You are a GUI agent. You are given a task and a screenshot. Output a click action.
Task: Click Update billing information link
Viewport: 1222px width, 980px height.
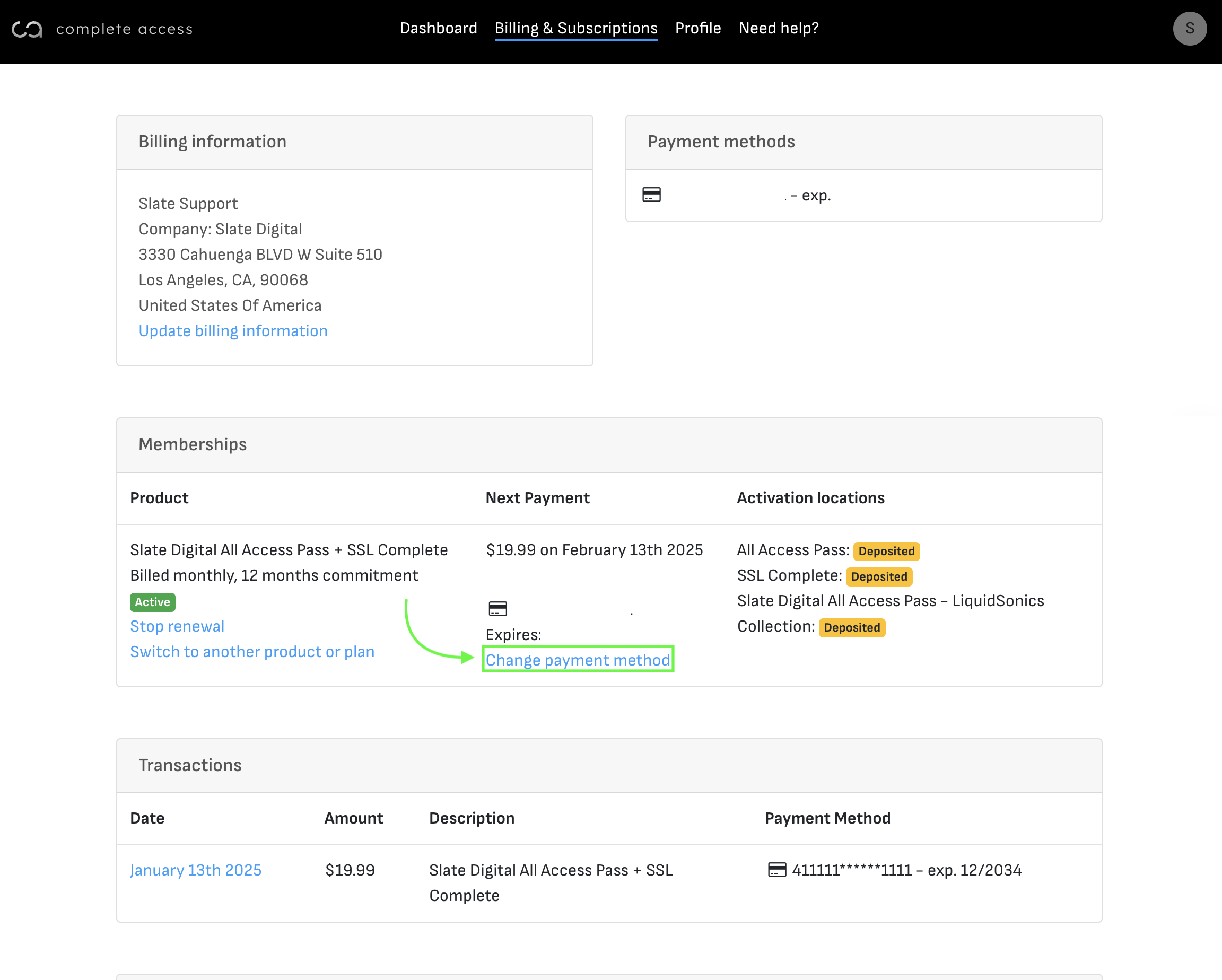[233, 331]
